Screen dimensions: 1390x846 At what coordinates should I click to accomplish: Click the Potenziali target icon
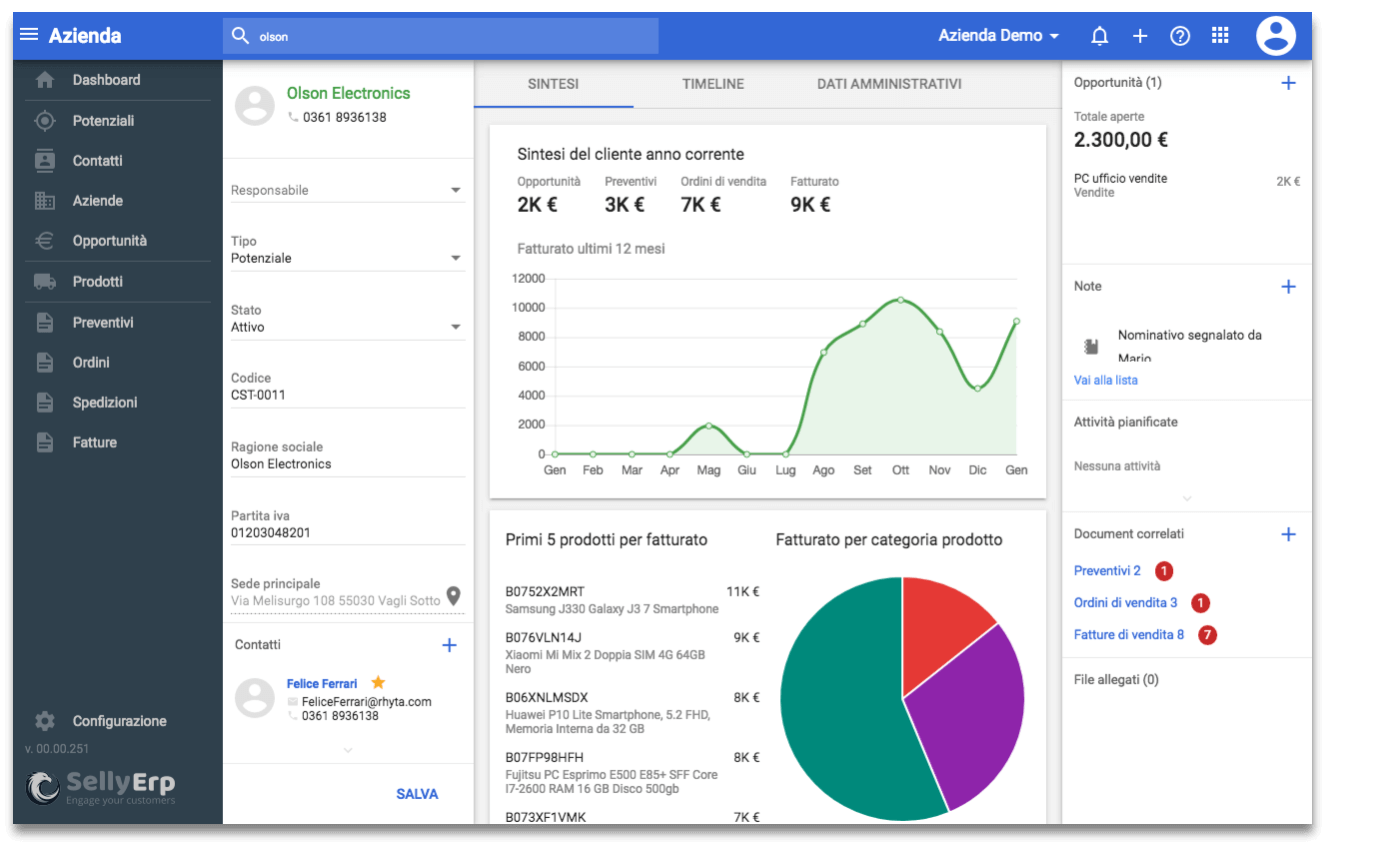click(x=45, y=121)
